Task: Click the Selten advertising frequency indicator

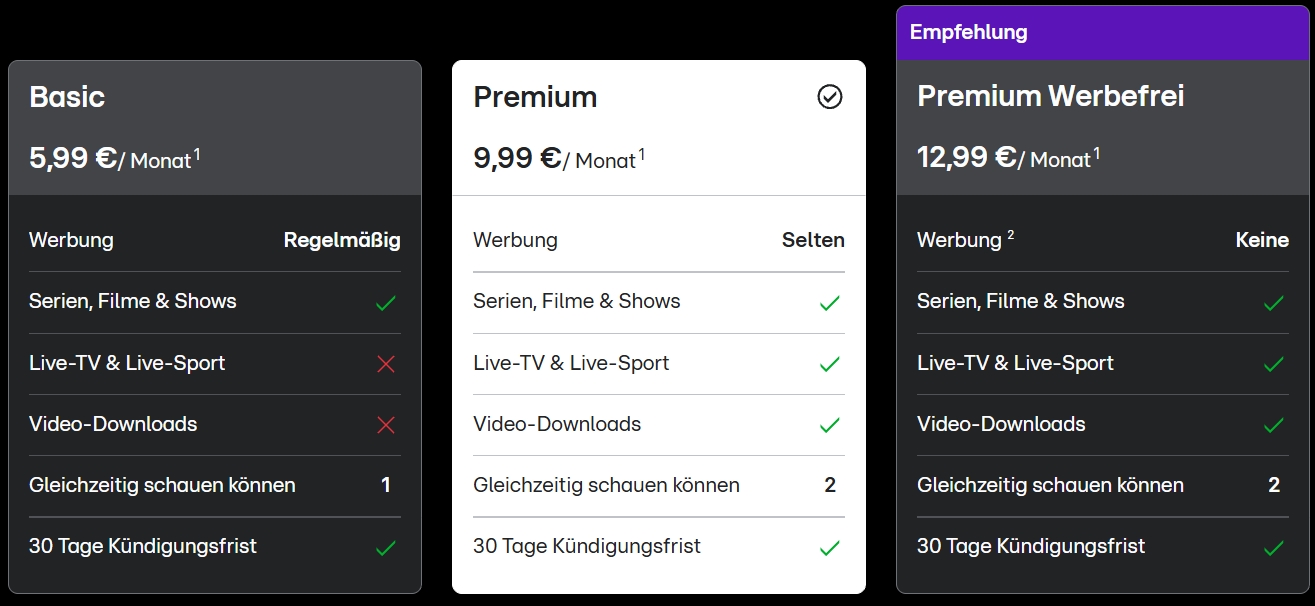Action: pos(813,240)
